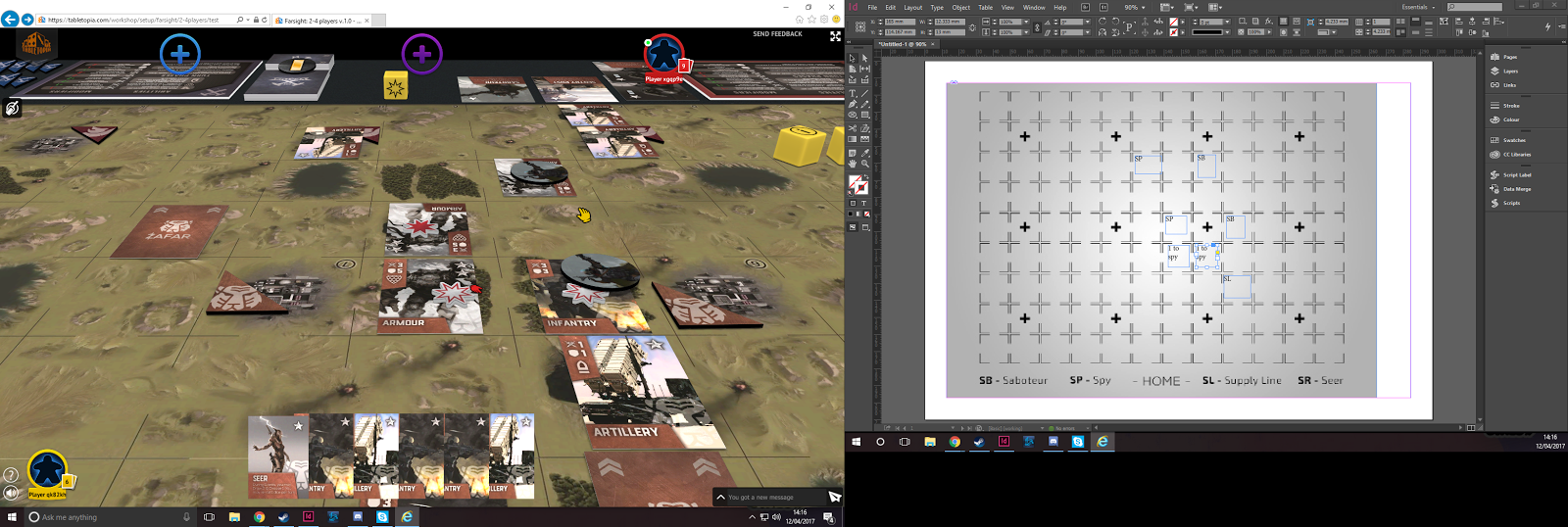
Task: Open the Layers panel
Action: click(1510, 71)
